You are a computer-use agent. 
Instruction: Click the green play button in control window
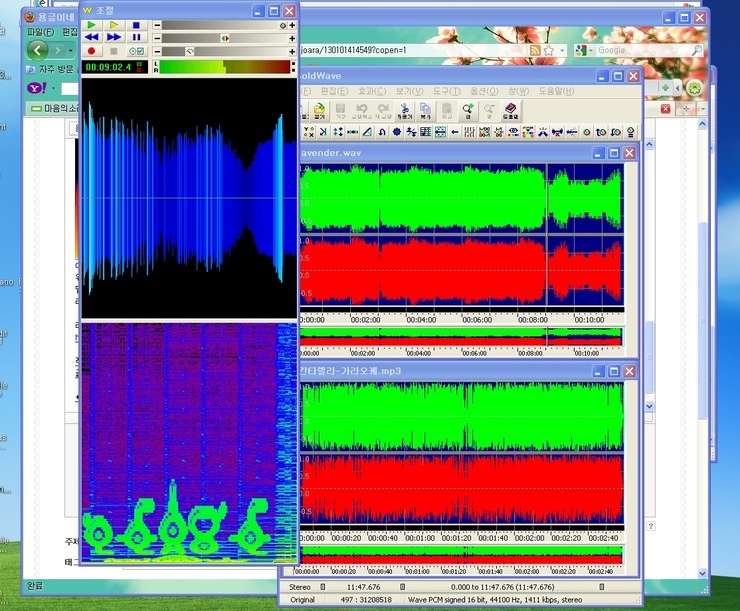[x=92, y=25]
